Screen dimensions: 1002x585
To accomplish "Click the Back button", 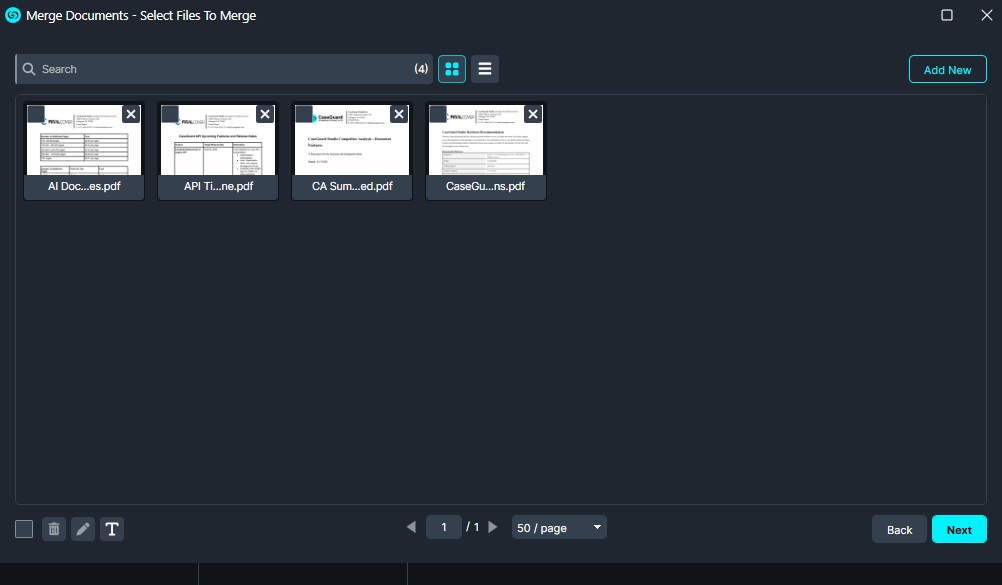I will click(898, 529).
